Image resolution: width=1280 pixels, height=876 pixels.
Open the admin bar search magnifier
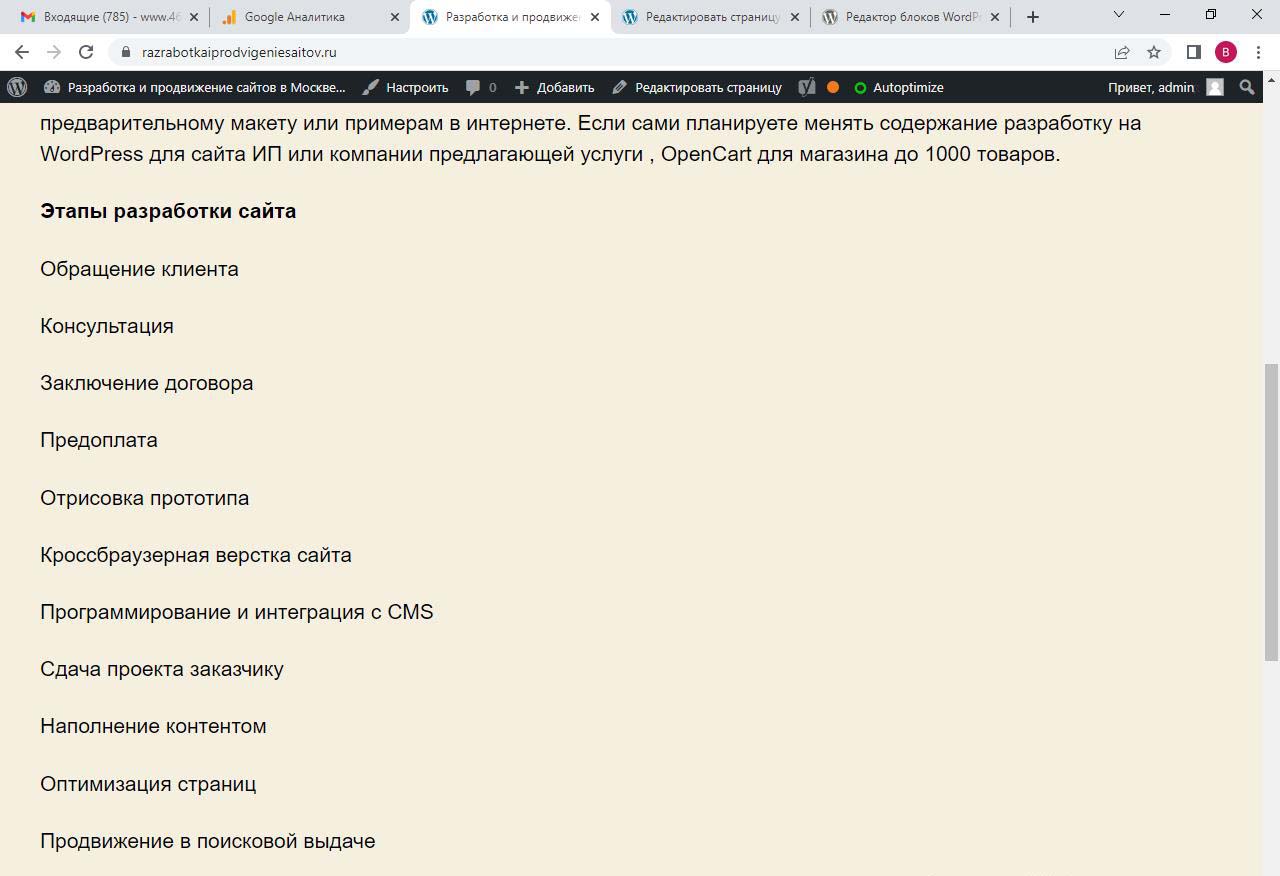(1246, 87)
